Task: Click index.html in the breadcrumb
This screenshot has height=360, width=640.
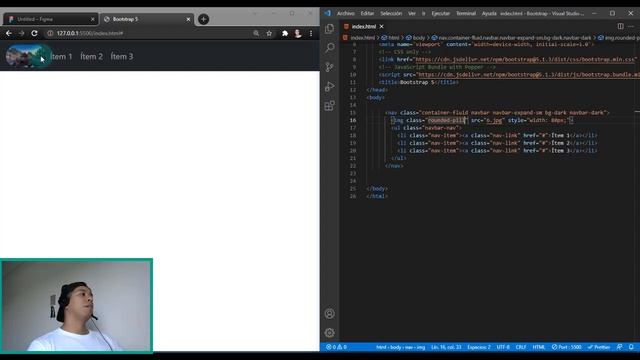Action: (x=362, y=38)
